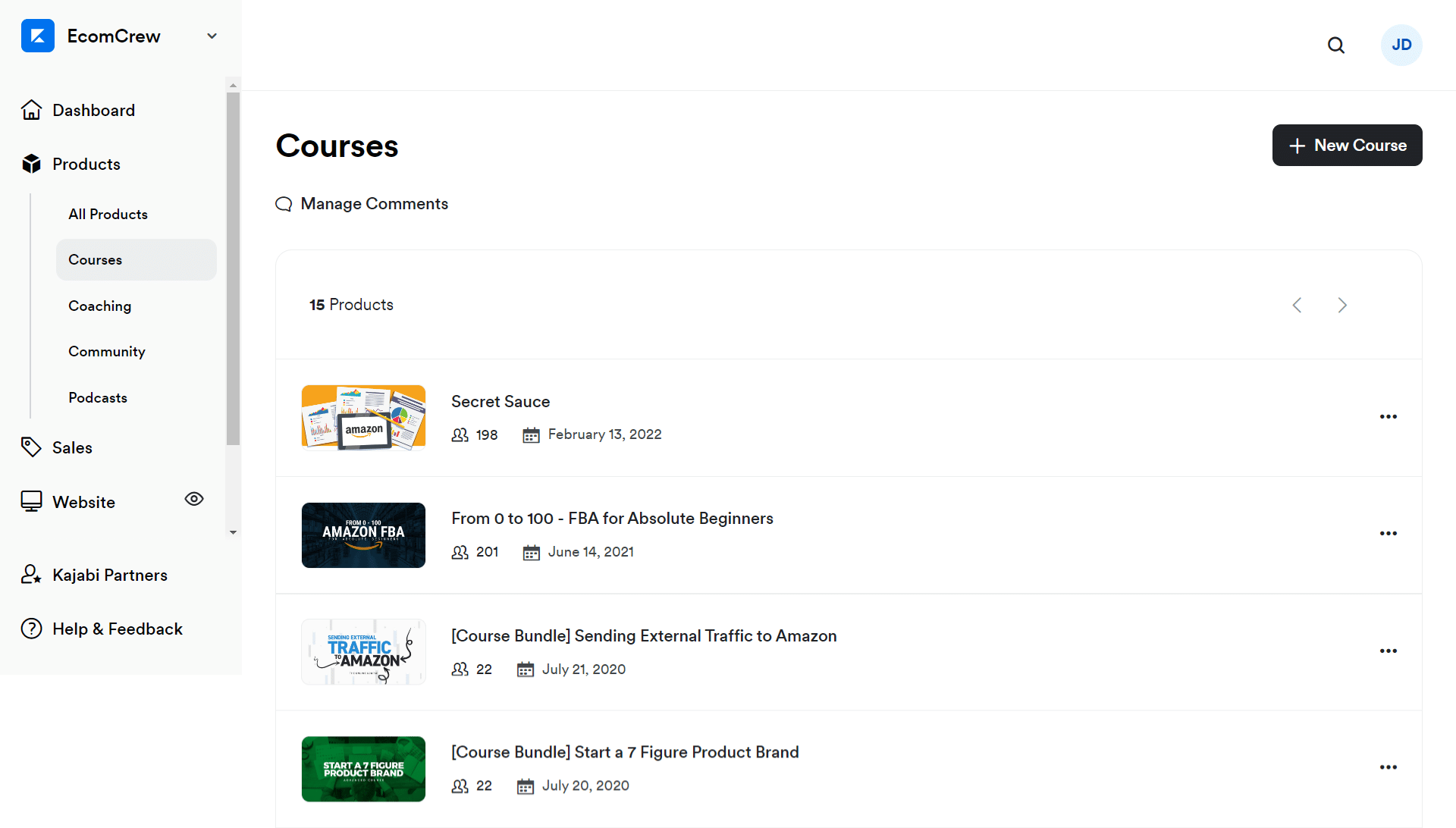Open the Manage Comments link

(374, 203)
